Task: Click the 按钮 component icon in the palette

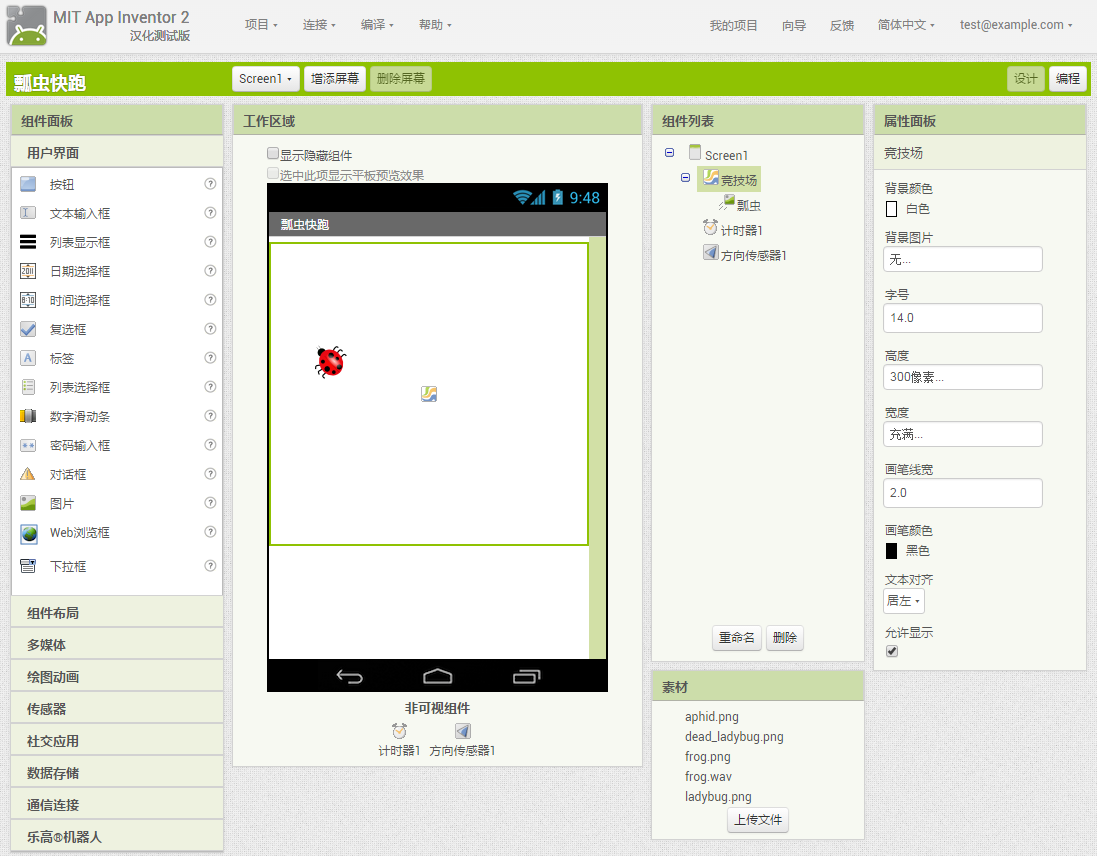Action: point(28,184)
